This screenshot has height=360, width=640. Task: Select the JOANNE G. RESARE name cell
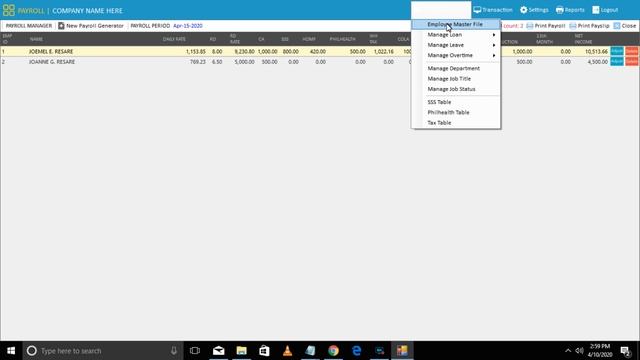(x=52, y=62)
